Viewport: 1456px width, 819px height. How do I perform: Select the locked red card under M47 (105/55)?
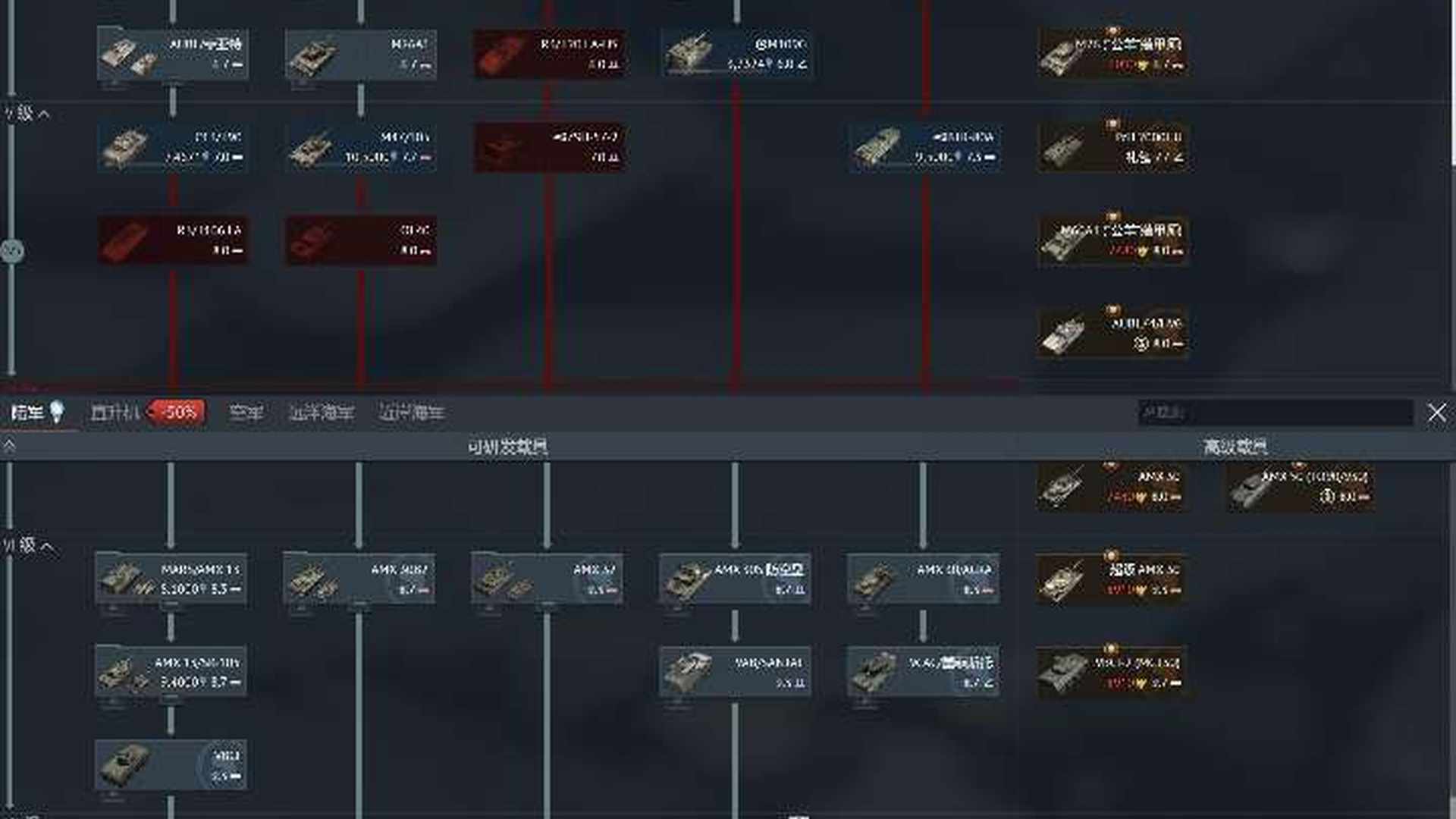point(360,240)
